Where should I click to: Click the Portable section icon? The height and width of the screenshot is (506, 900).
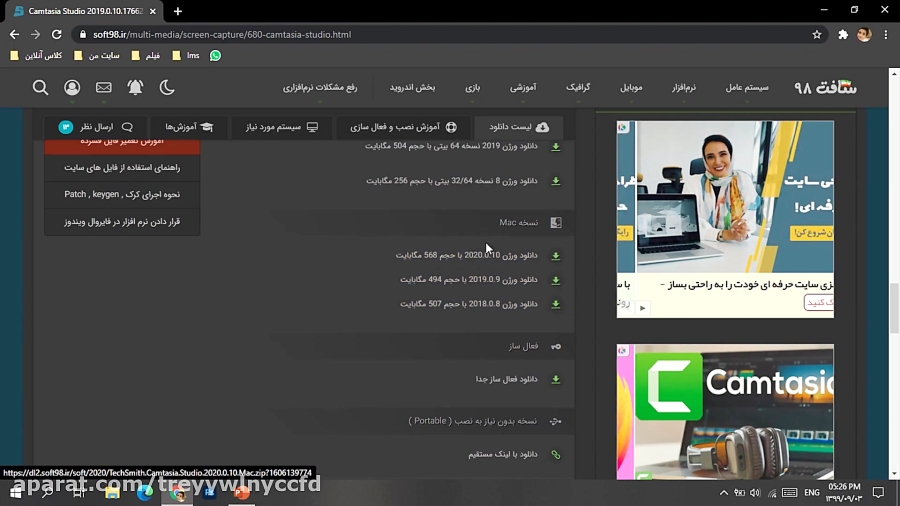click(556, 422)
